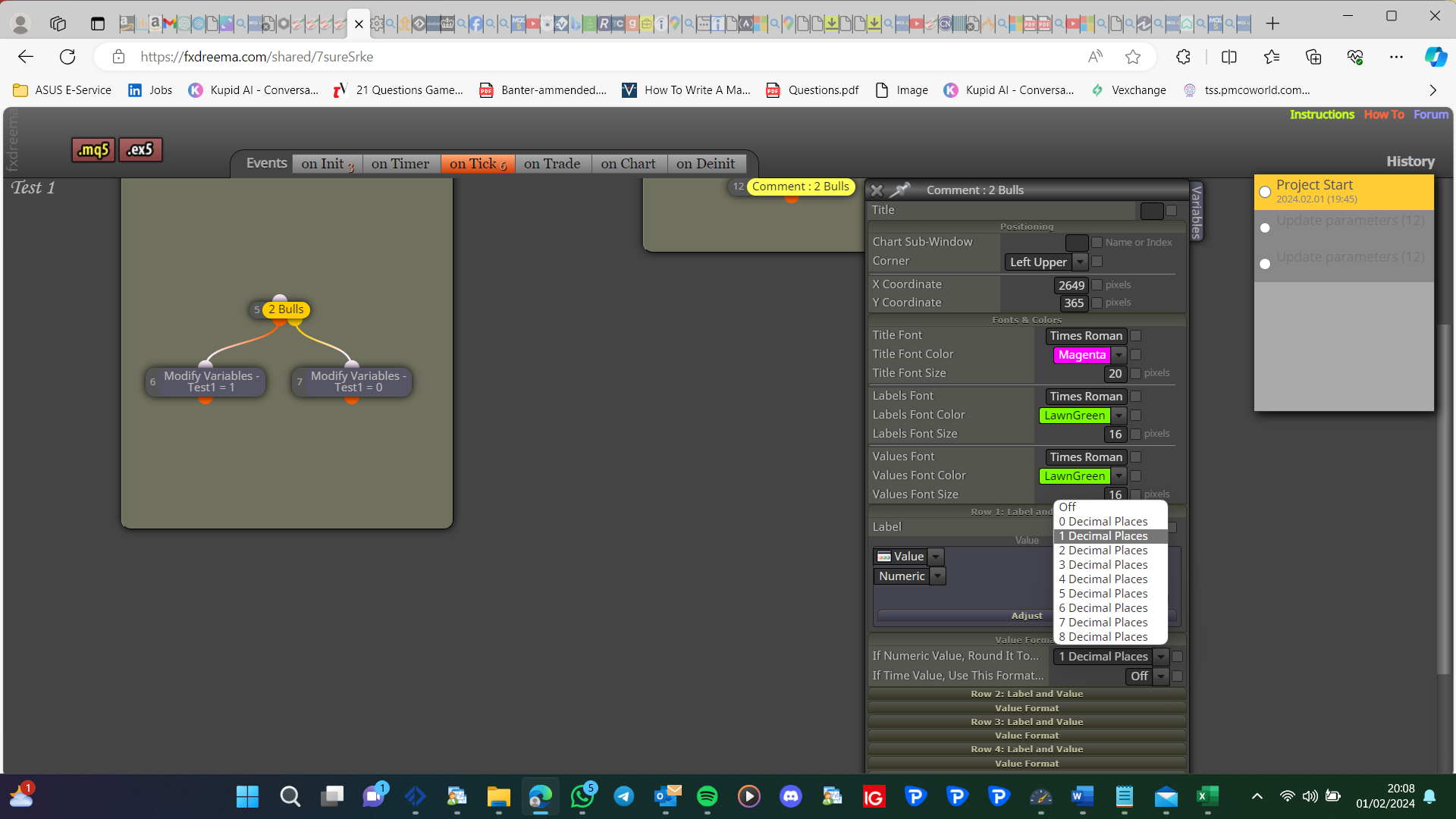Pin the Comment properties panel

pos(900,190)
